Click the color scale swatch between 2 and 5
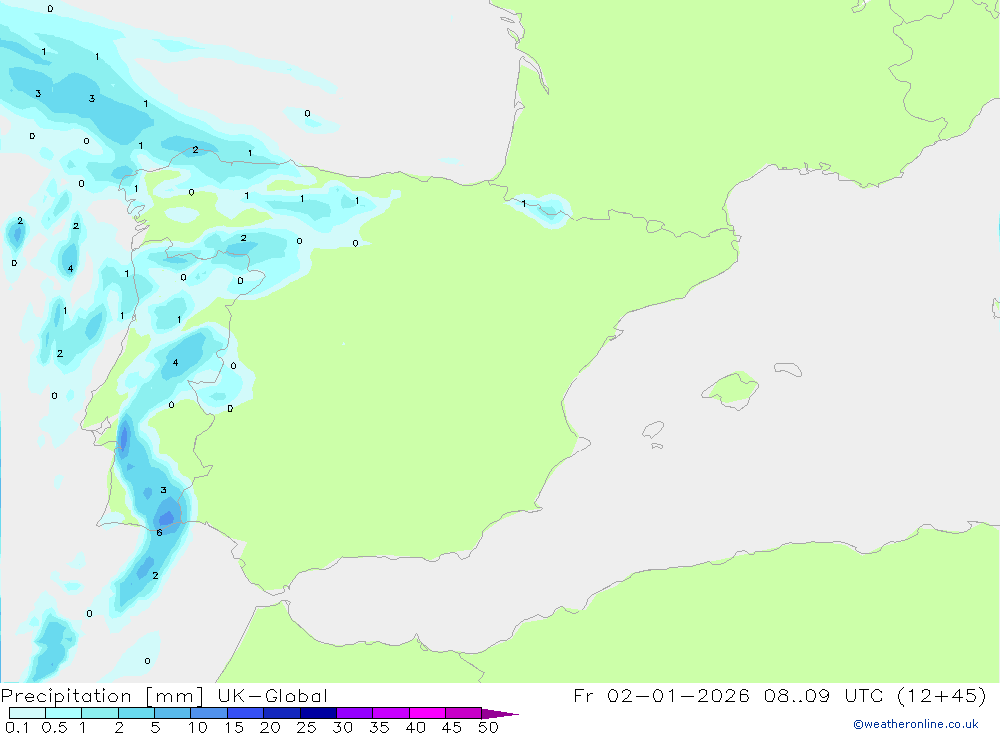Image resolution: width=1000 pixels, height=733 pixels. (x=136, y=713)
